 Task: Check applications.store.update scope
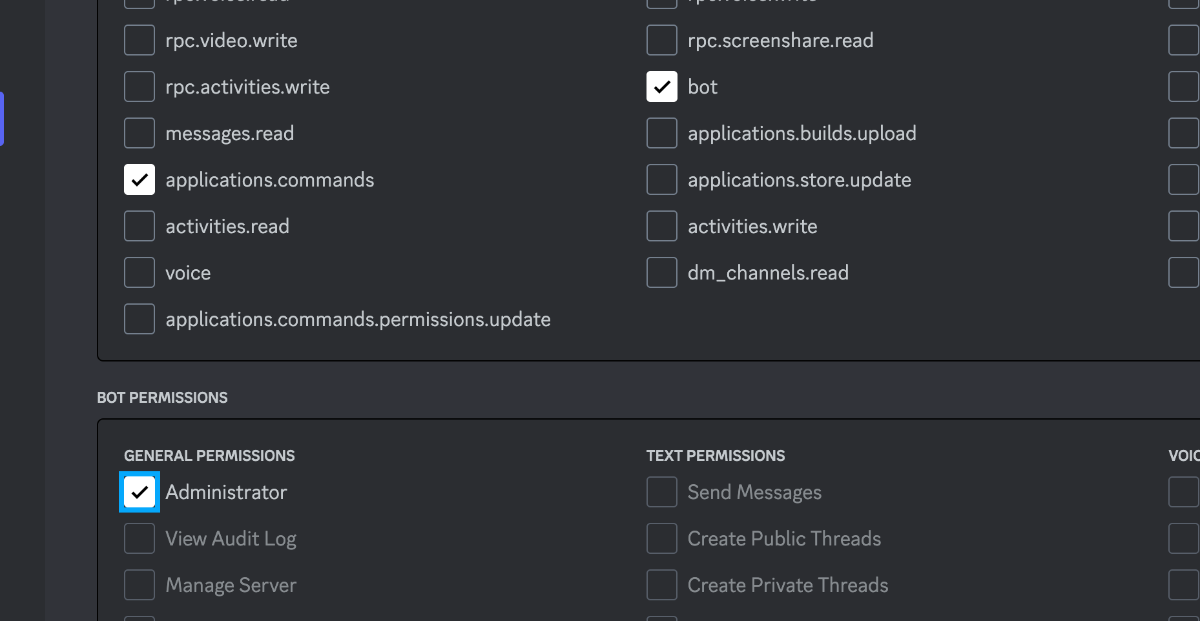click(x=662, y=180)
